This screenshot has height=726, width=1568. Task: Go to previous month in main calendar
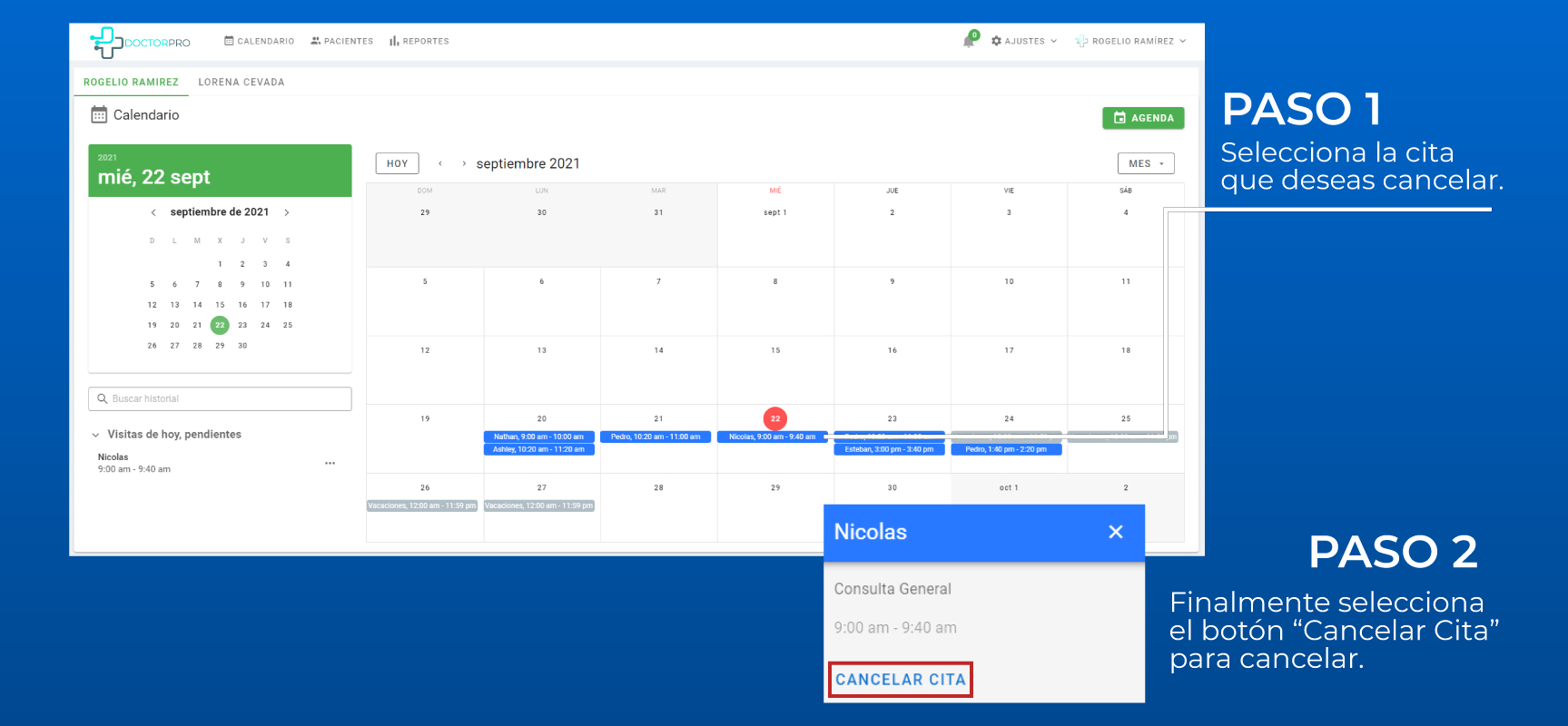click(440, 163)
